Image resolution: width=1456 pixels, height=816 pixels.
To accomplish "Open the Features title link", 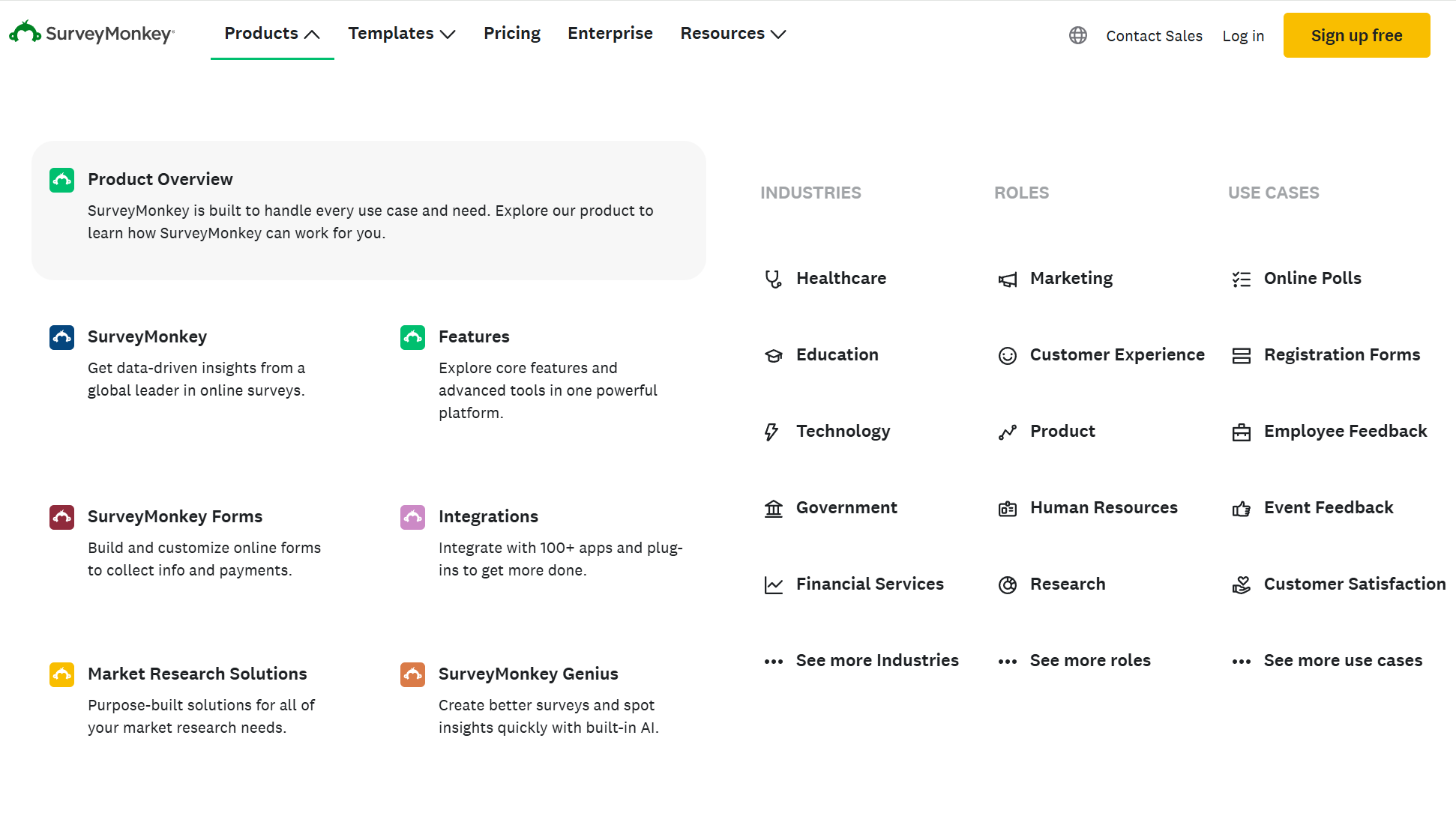I will click(x=474, y=336).
